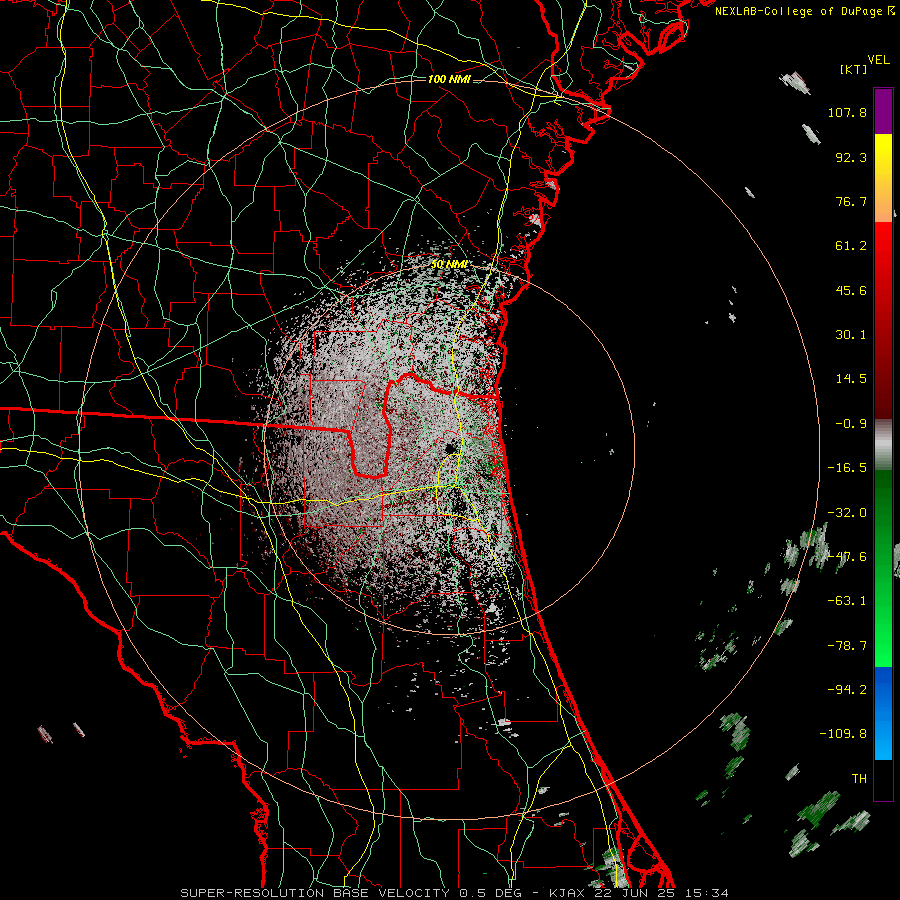Pick the purple segment of the velocity color bar

[x=883, y=112]
